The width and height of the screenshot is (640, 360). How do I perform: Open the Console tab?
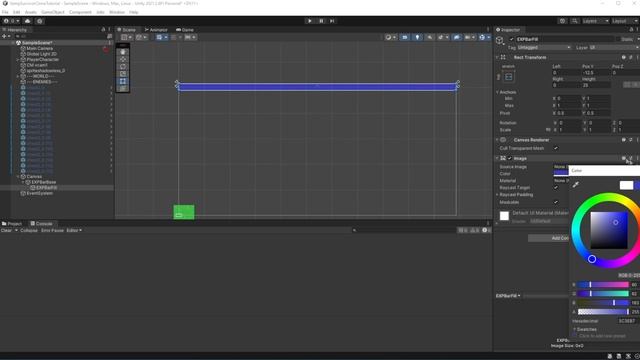41,224
